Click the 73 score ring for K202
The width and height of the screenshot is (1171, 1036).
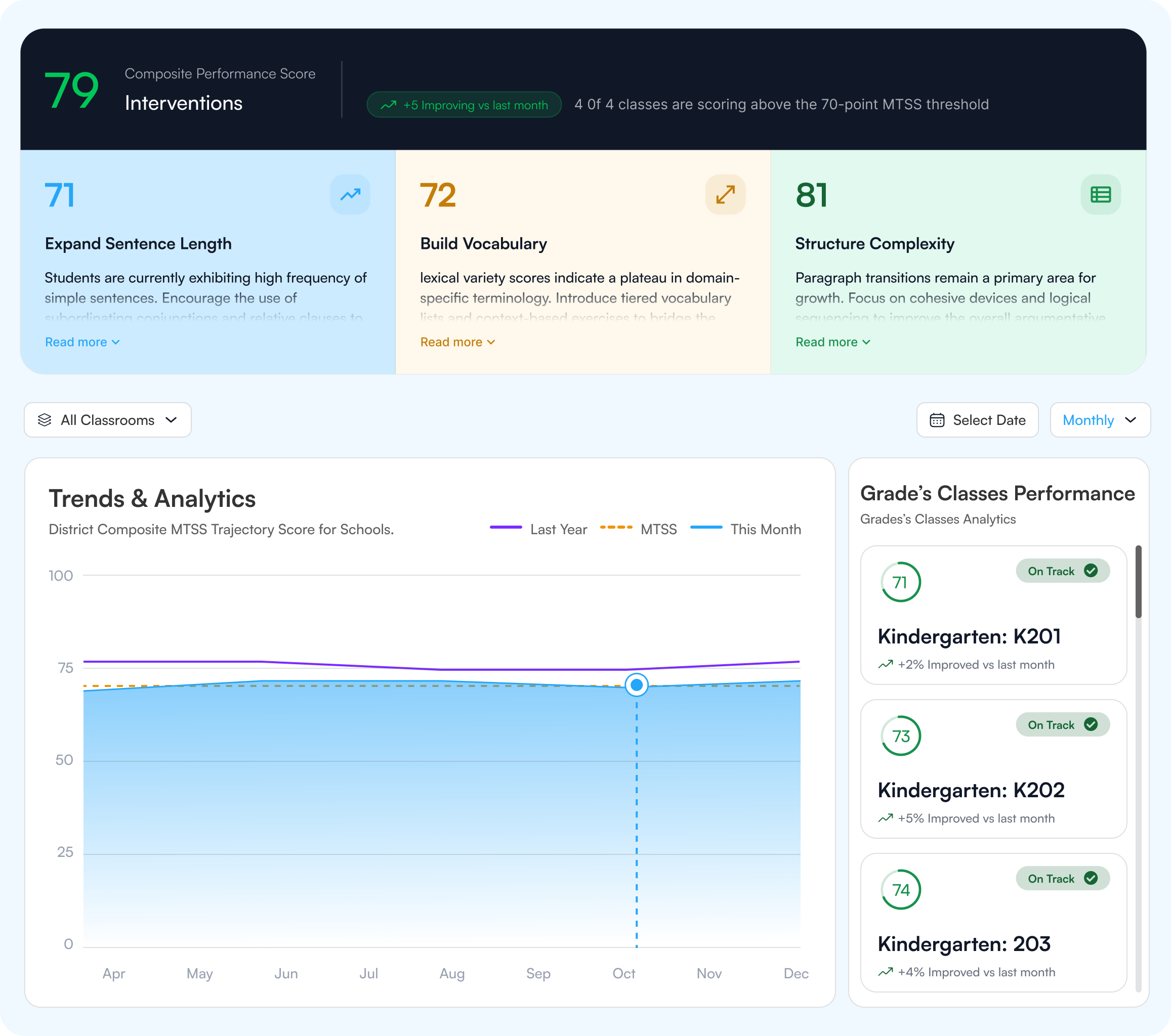[901, 736]
